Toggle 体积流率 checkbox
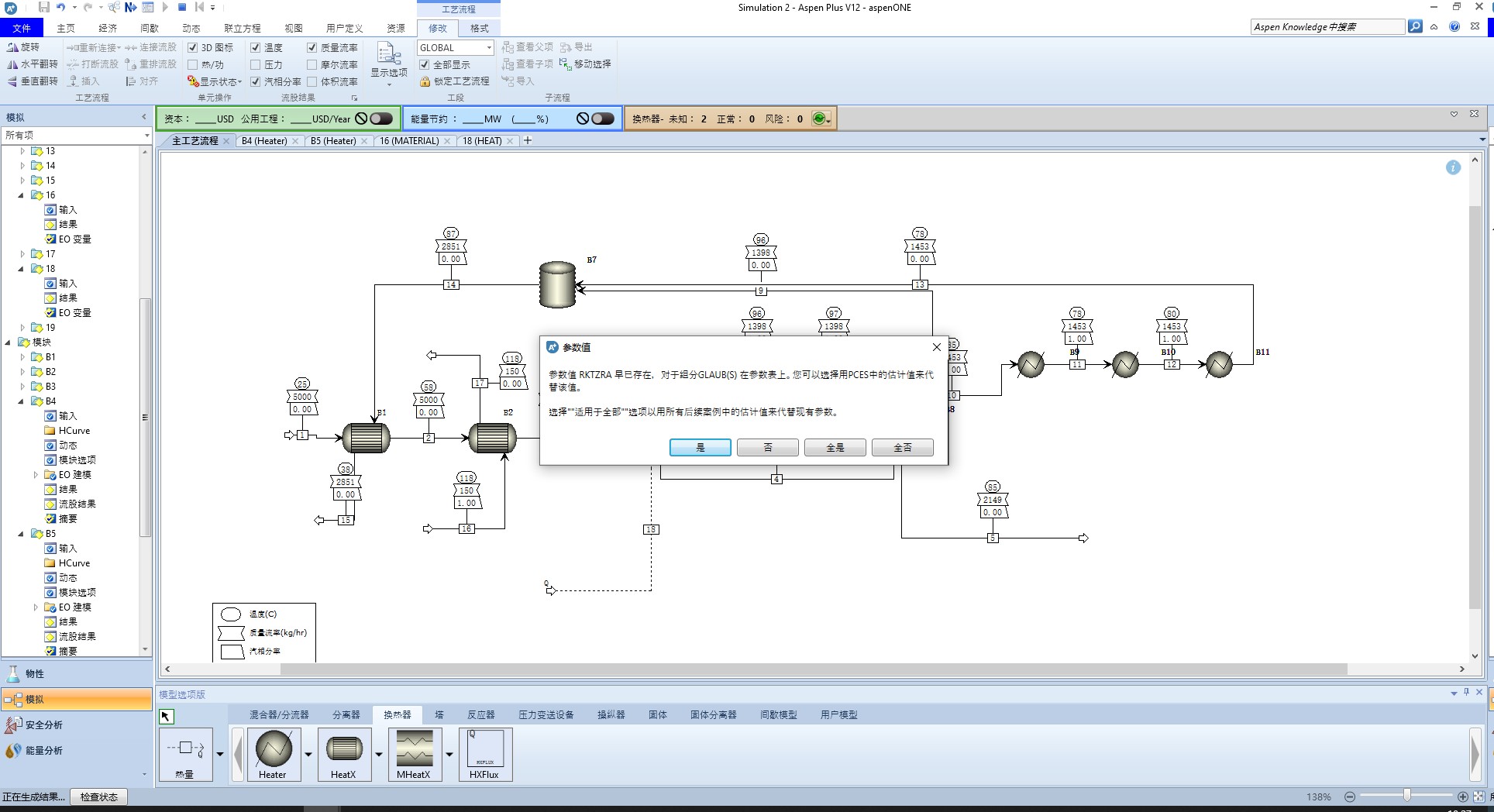The width and height of the screenshot is (1494, 812). point(312,81)
